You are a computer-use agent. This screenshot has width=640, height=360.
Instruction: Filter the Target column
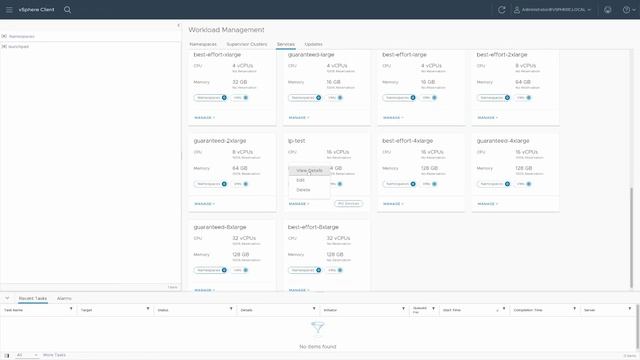coord(148,309)
